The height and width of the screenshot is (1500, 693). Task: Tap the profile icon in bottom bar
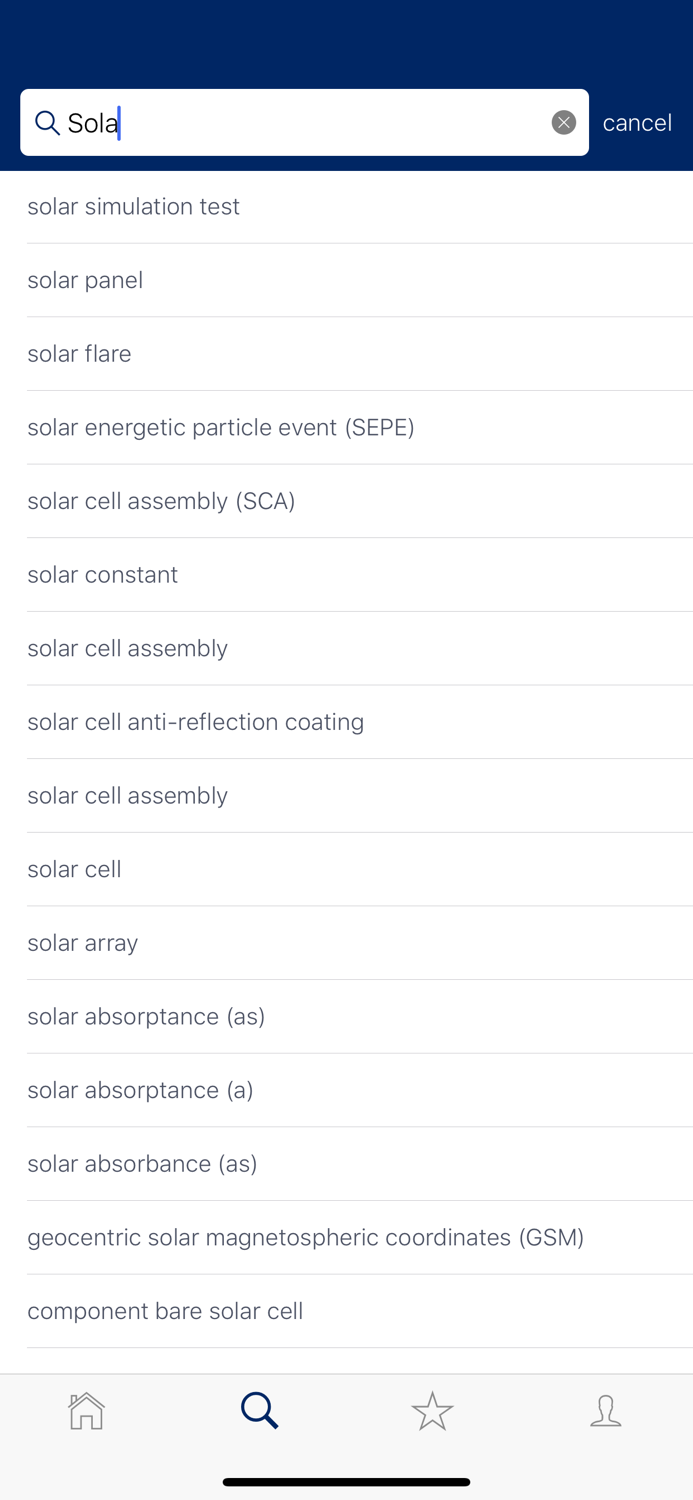point(606,1411)
